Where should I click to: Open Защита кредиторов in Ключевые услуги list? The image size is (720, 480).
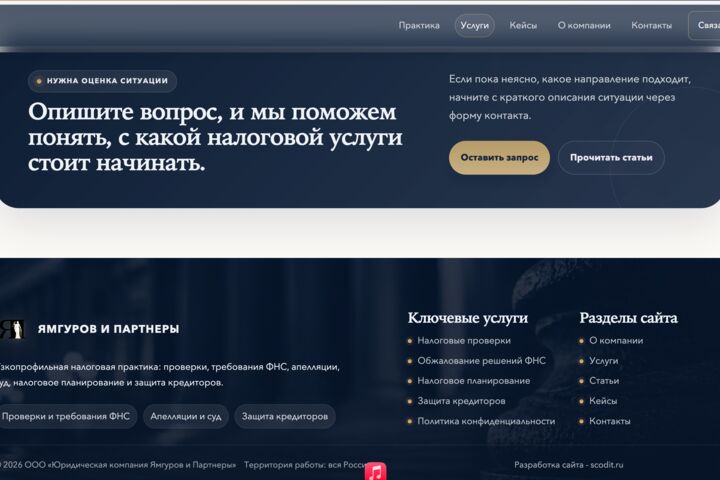461,401
